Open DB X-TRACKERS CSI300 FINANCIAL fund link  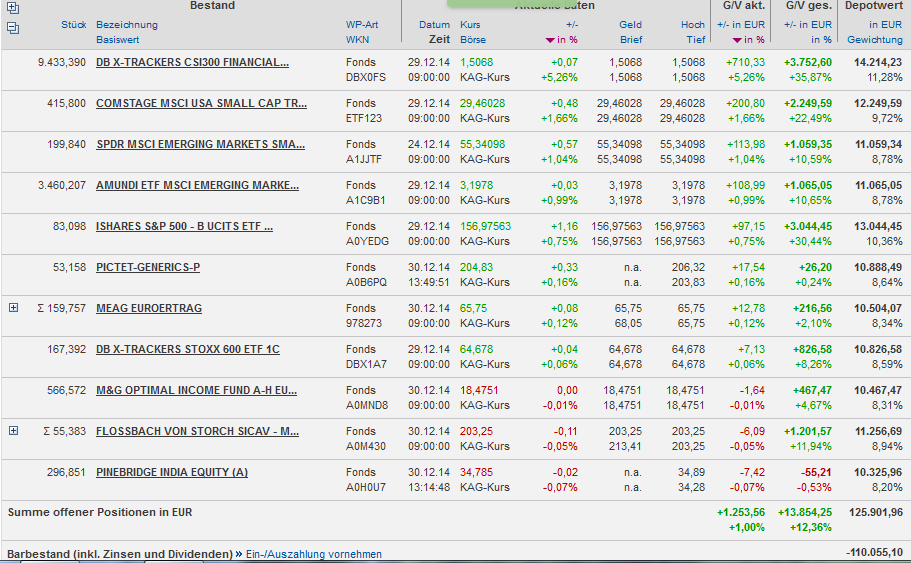point(192,62)
